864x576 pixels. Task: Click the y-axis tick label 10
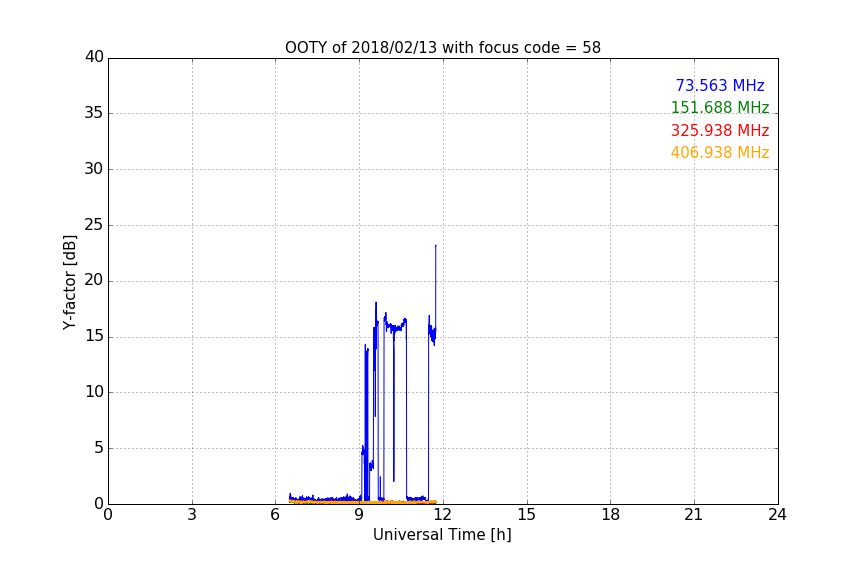94,392
